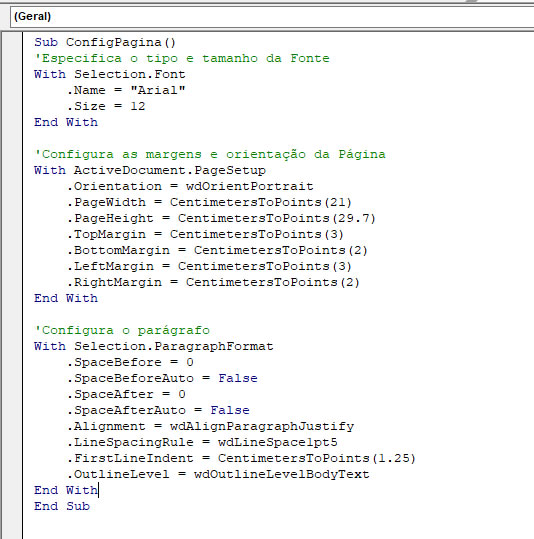
Task: Place cursor on Sub ConfigPagina() line
Action: pos(105,42)
